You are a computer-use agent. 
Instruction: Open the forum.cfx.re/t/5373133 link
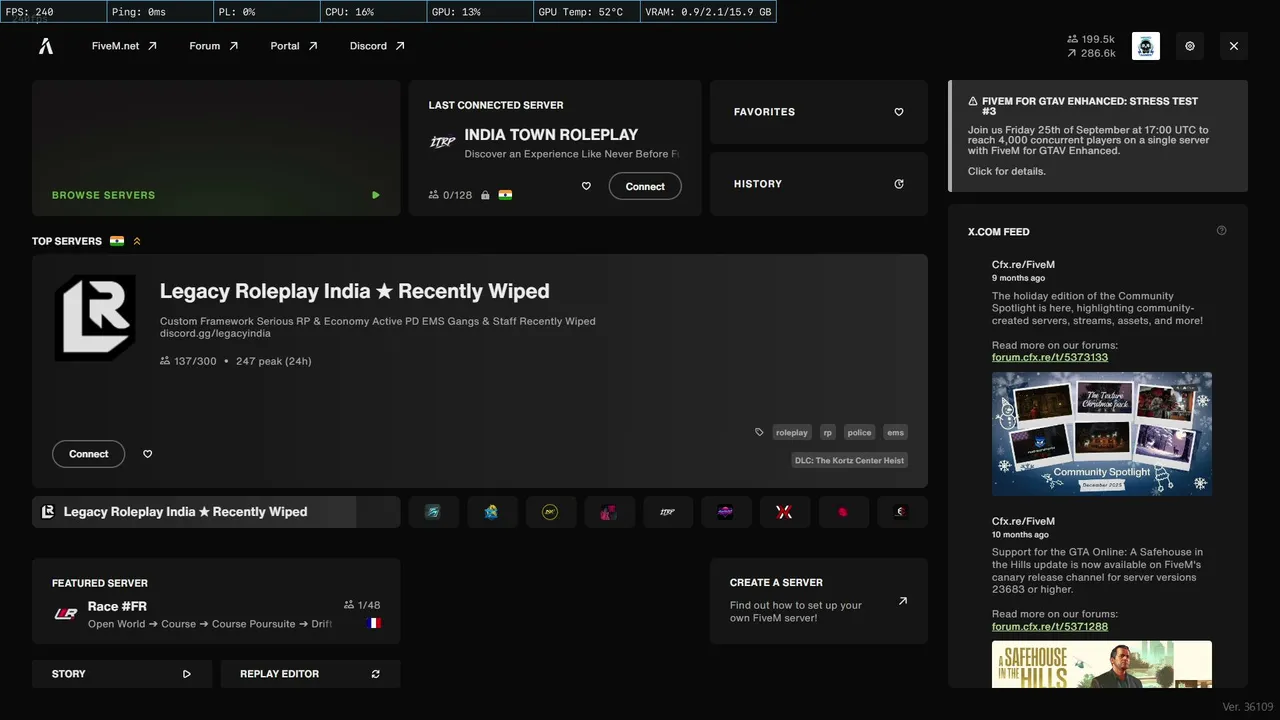point(1050,357)
